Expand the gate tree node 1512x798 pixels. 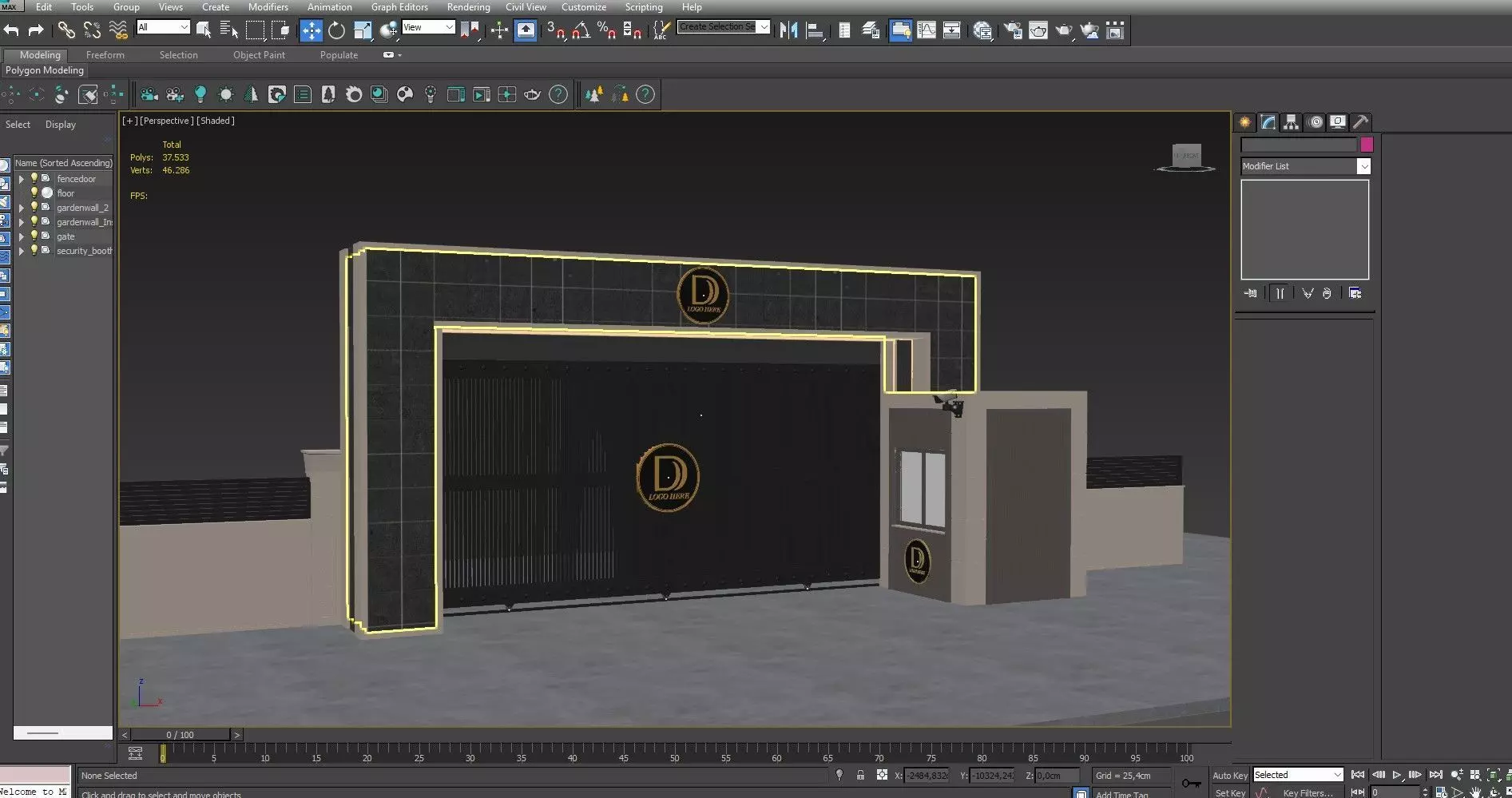tap(22, 236)
